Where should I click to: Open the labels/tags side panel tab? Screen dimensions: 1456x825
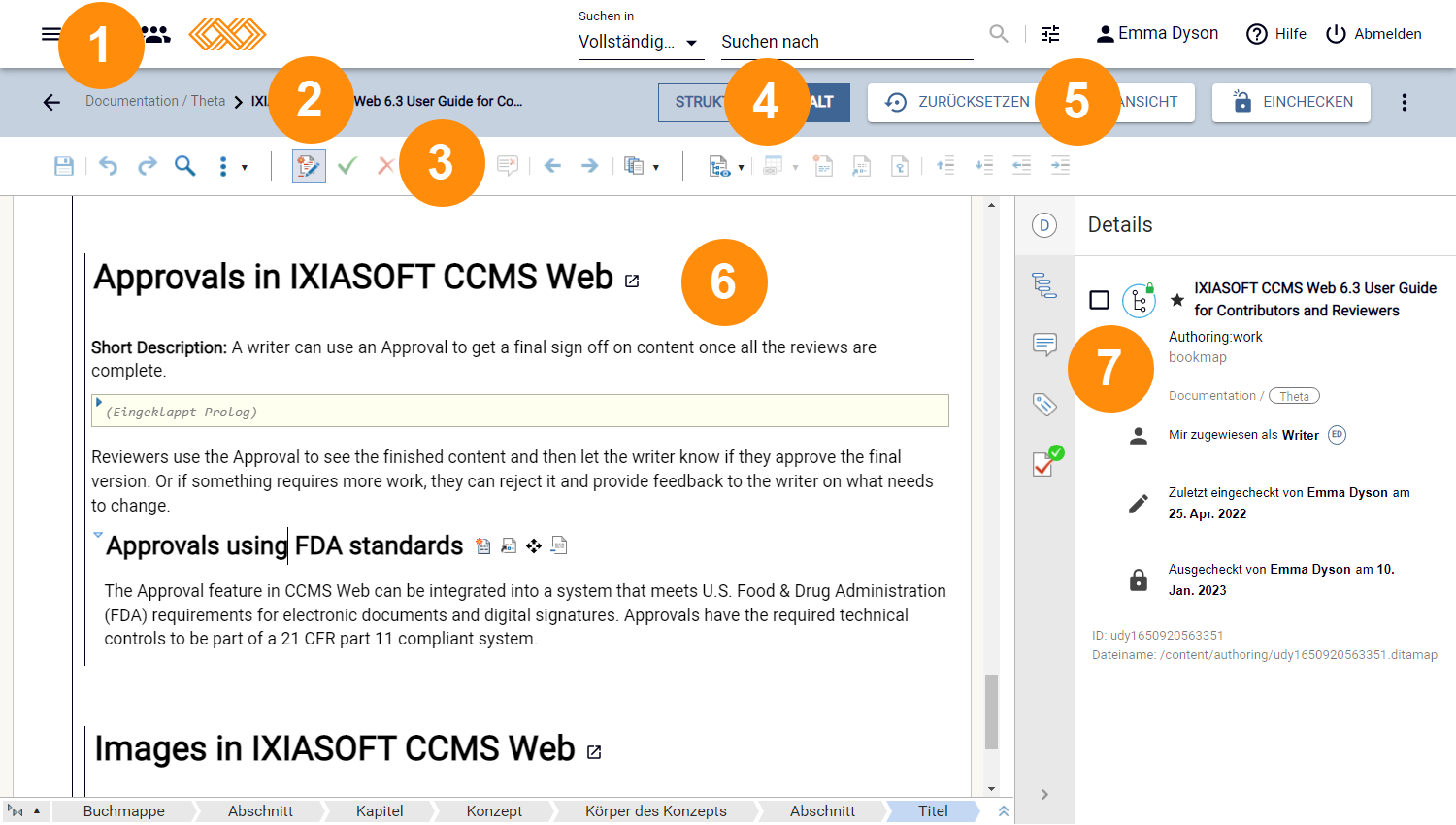pos(1044,404)
